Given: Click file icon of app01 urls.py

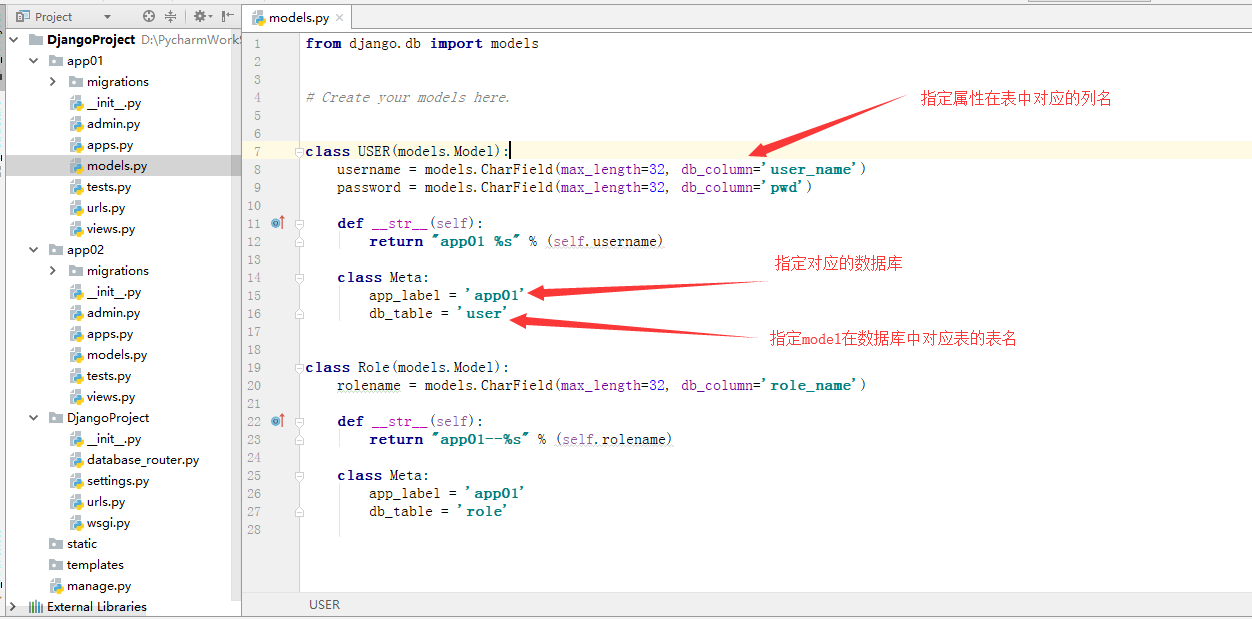Looking at the screenshot, I should pyautogui.click(x=76, y=208).
